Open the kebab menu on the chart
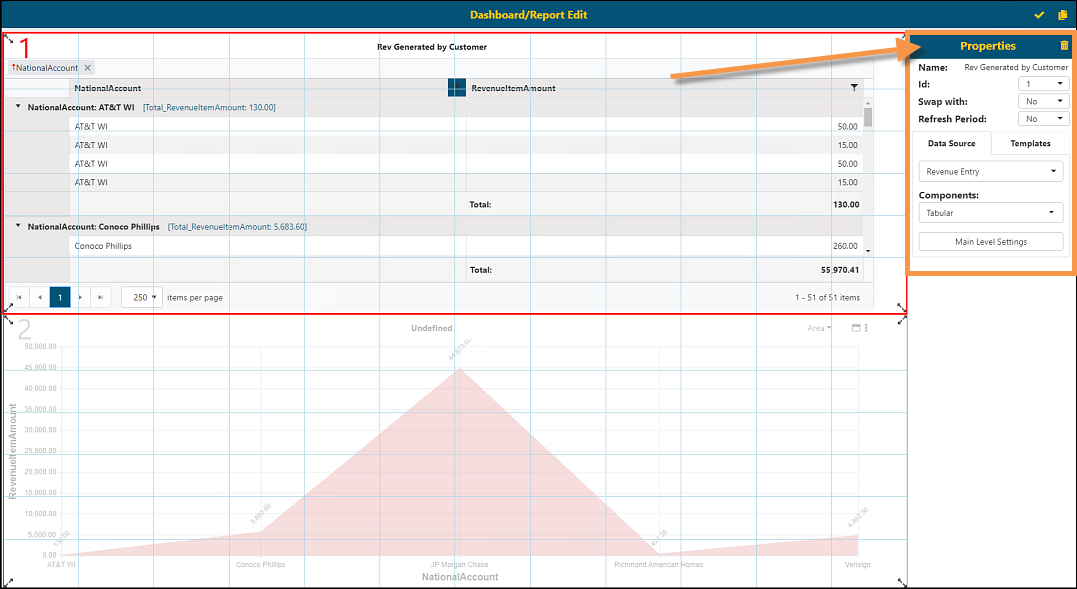This screenshot has height=589, width=1077. [x=866, y=328]
